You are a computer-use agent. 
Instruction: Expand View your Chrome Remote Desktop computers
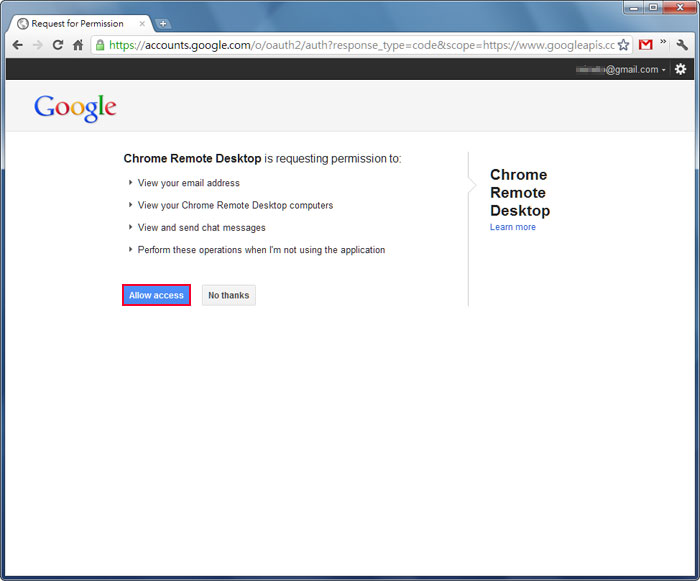click(230, 205)
